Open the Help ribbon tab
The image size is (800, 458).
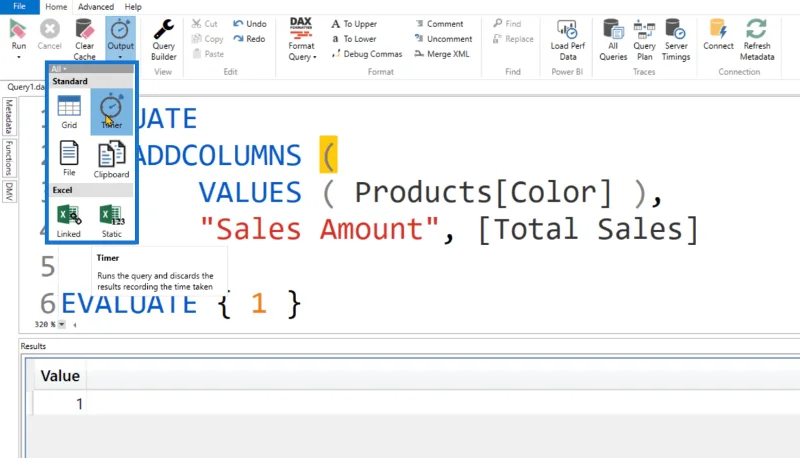(133, 7)
